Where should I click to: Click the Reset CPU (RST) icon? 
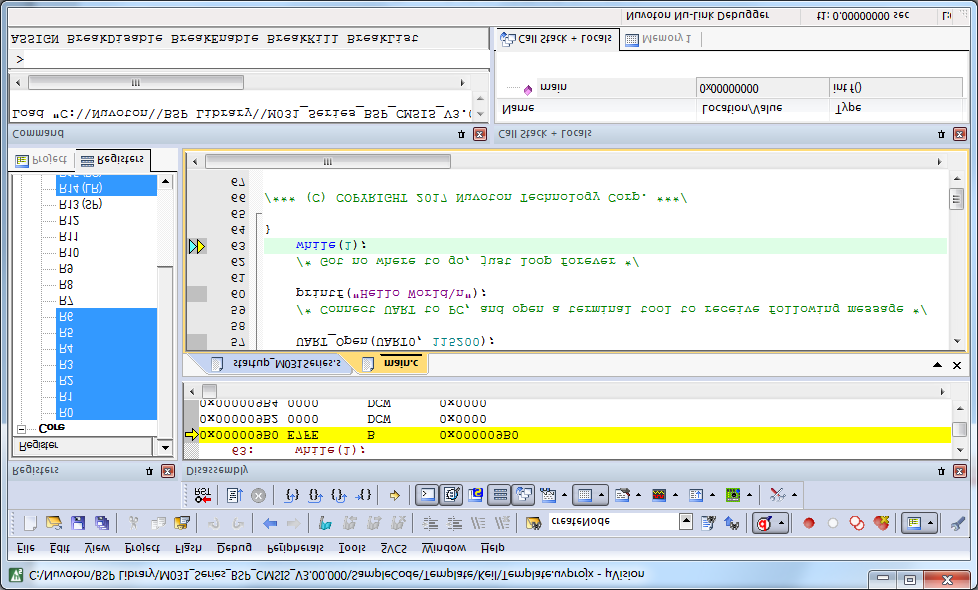click(203, 494)
